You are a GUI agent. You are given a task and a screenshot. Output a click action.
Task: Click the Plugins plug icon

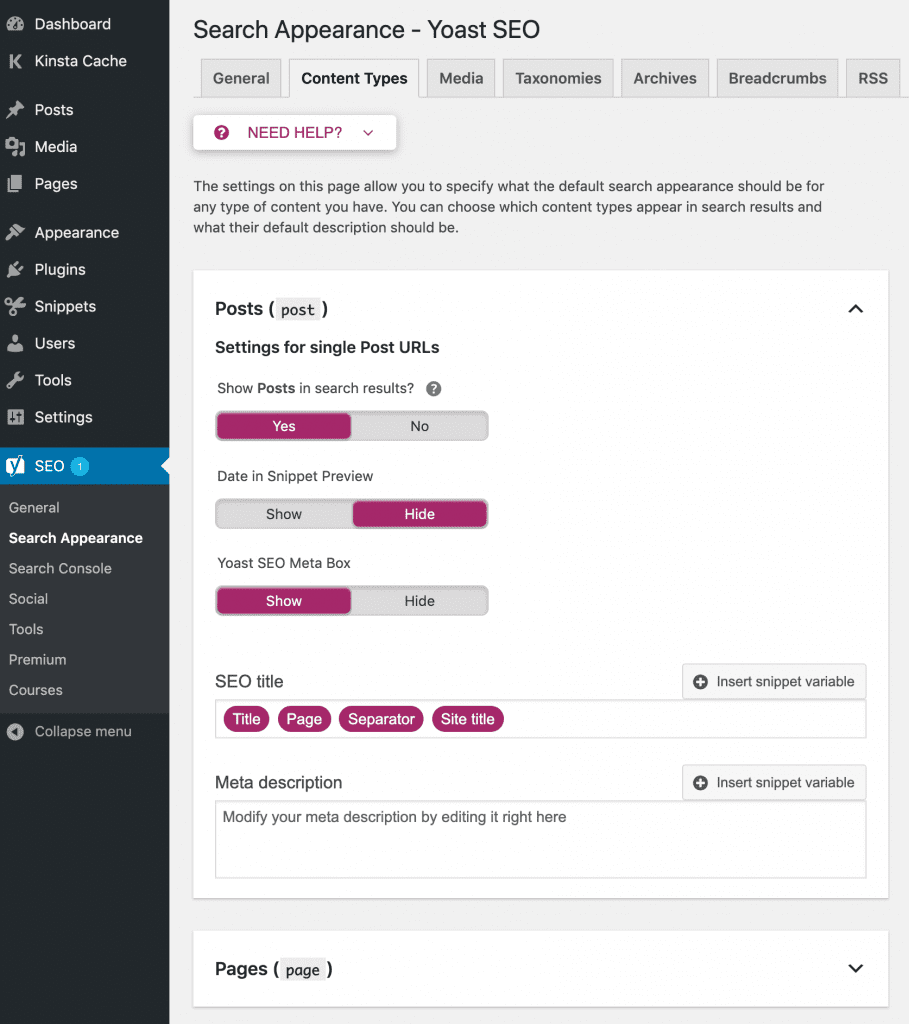[15, 270]
